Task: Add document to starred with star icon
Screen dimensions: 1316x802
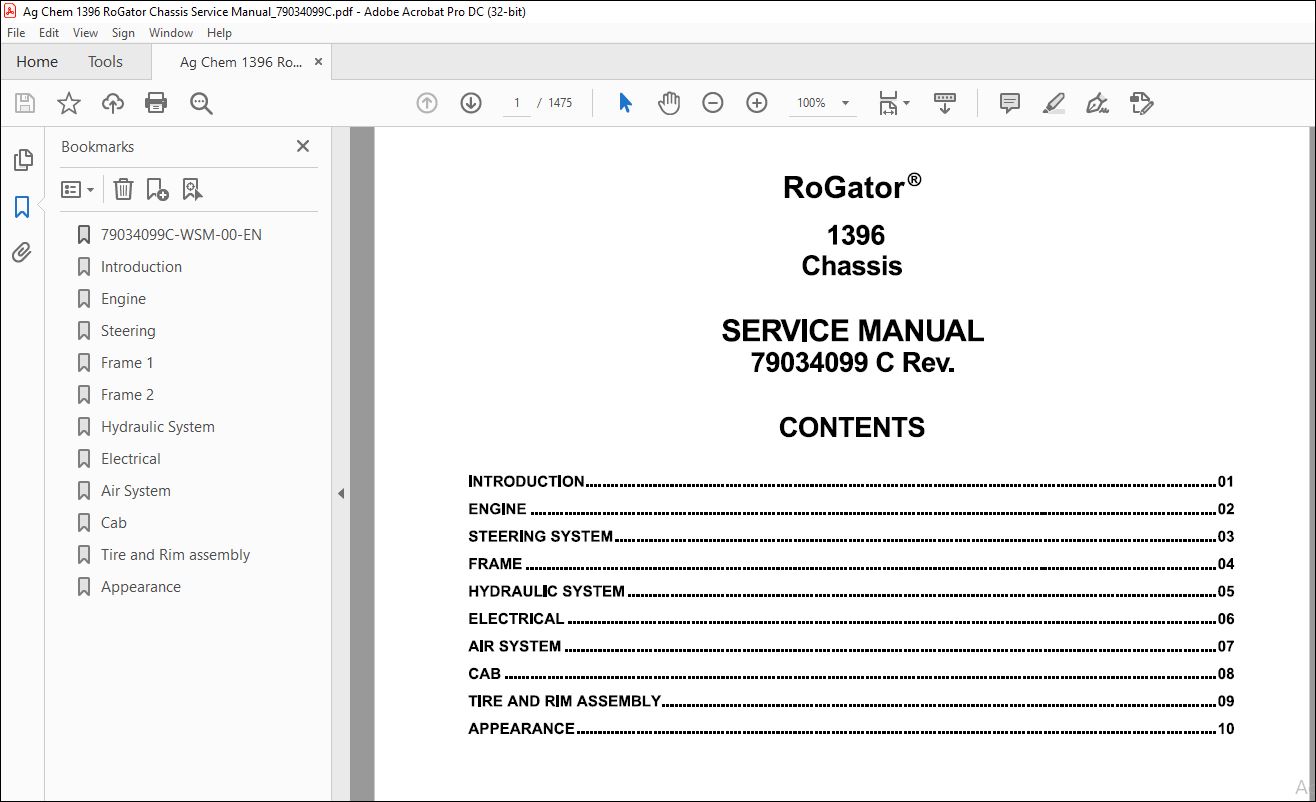Action: pos(69,103)
